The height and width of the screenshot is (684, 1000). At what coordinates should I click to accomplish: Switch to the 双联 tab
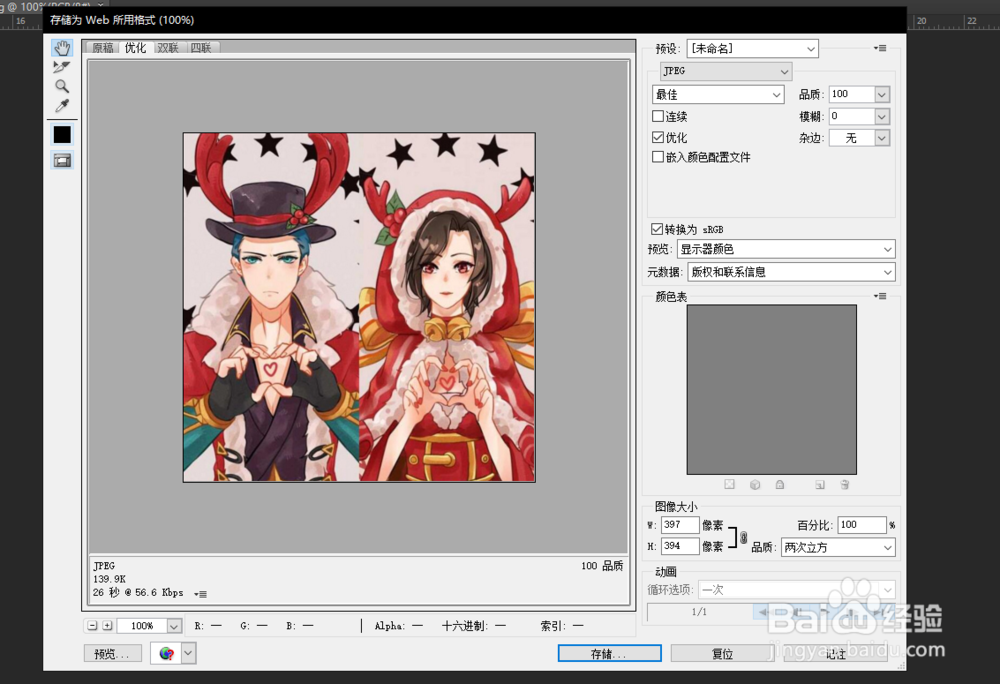(x=168, y=48)
